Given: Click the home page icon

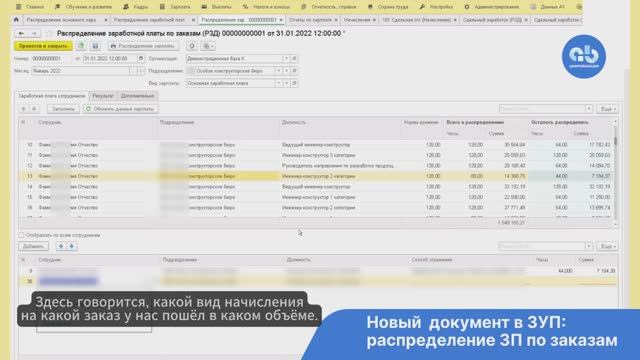Looking at the screenshot, I should (x=16, y=20).
